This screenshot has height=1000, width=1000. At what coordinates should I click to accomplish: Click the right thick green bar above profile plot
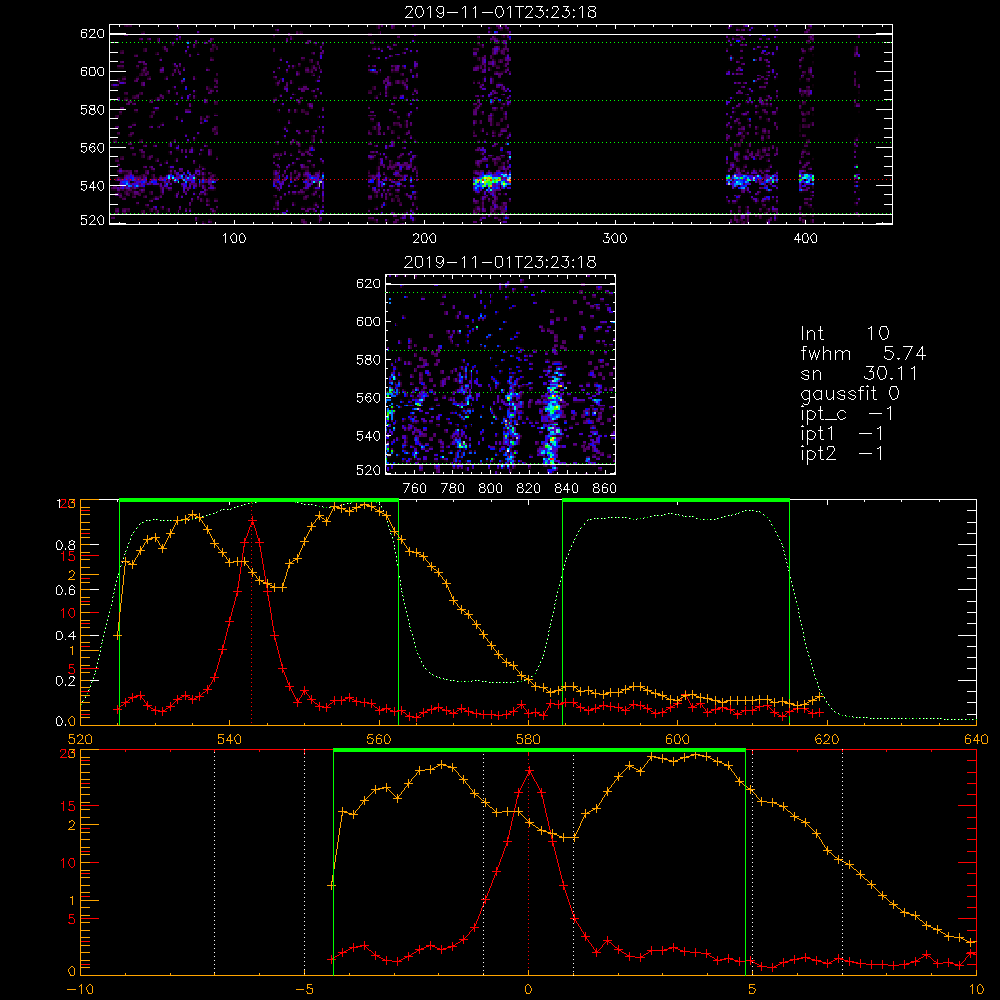click(x=676, y=500)
